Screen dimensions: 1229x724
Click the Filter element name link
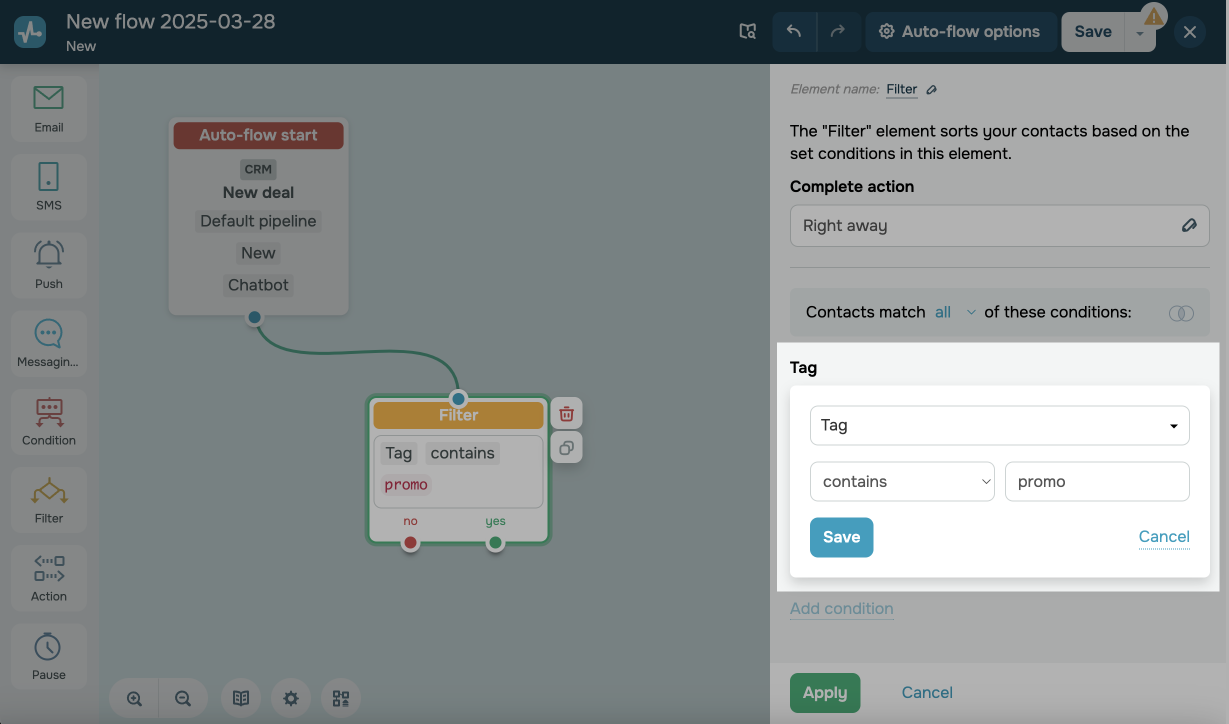[902, 89]
